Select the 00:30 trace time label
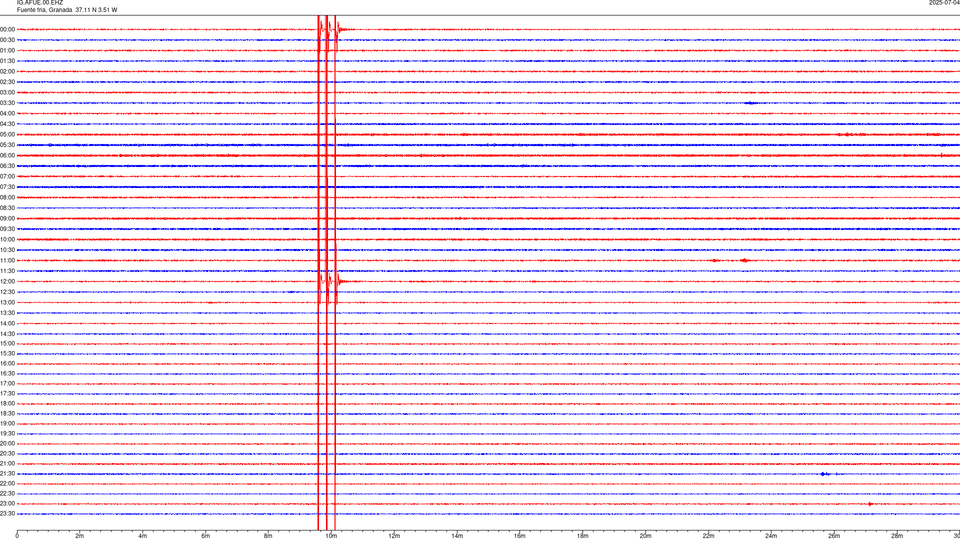The width and height of the screenshot is (960, 540). tap(7, 40)
